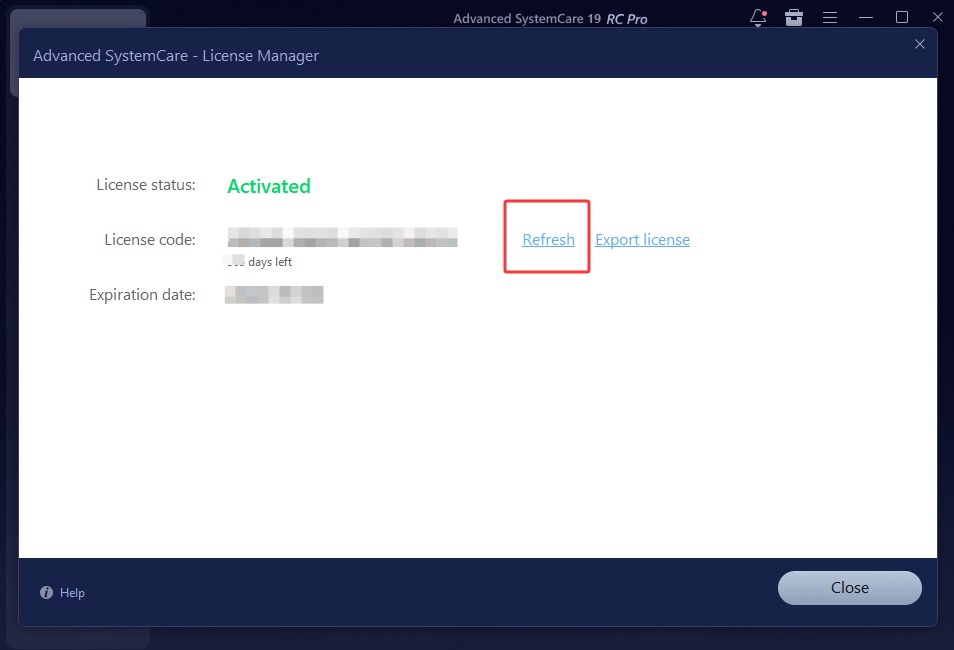
Task: Click the Export license link
Action: [642, 240]
